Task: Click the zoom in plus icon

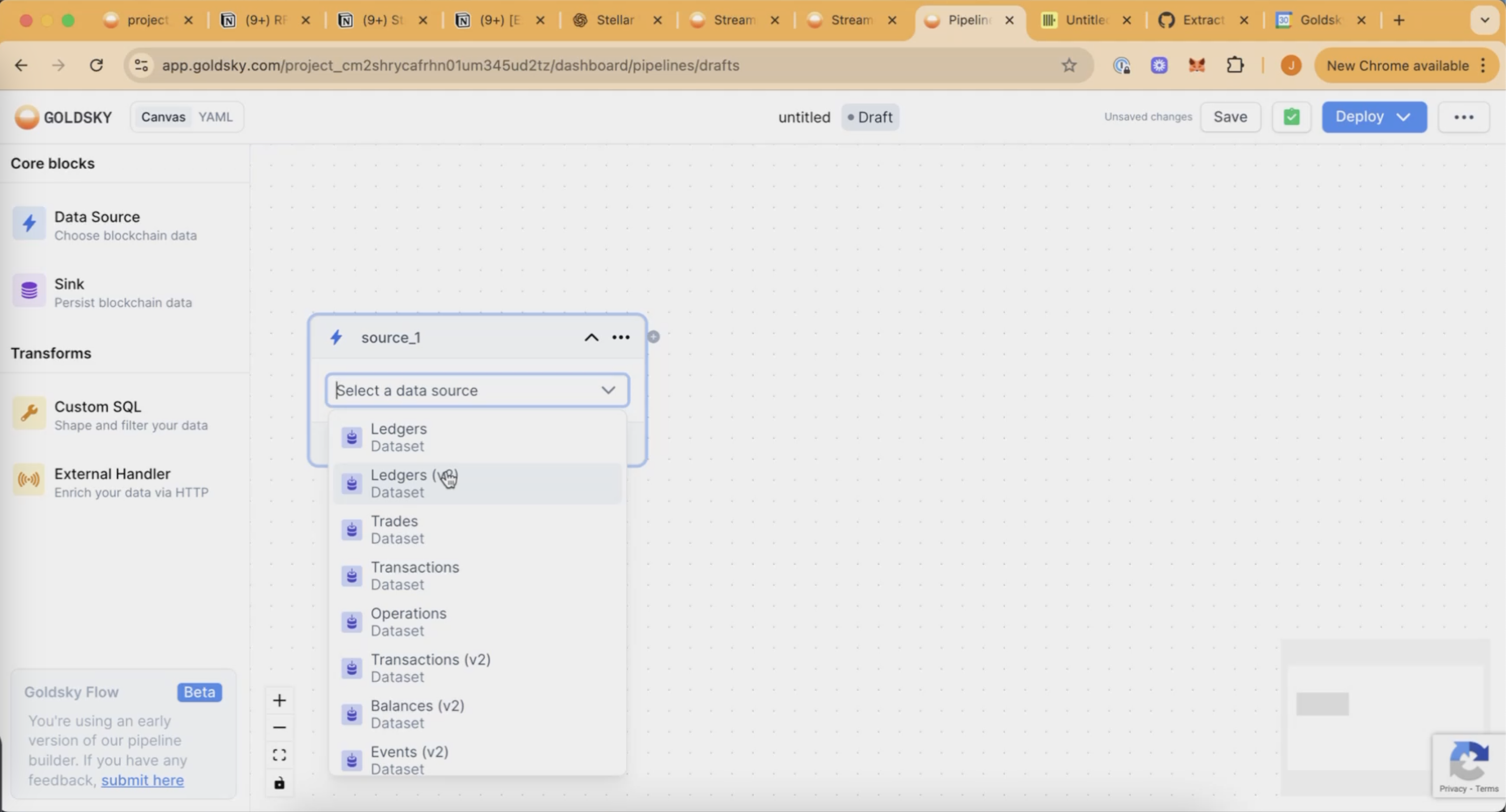Action: click(x=279, y=700)
